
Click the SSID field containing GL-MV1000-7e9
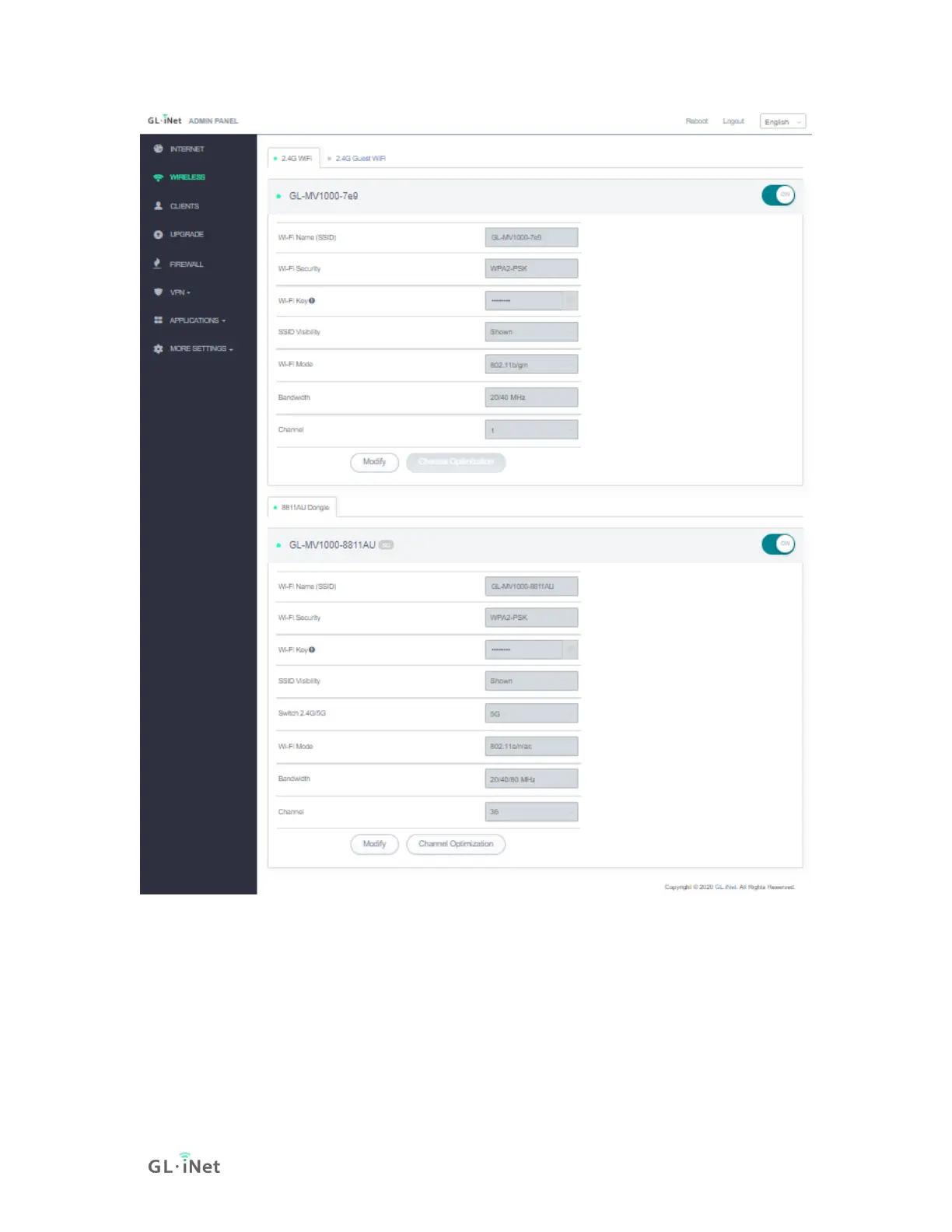click(531, 237)
